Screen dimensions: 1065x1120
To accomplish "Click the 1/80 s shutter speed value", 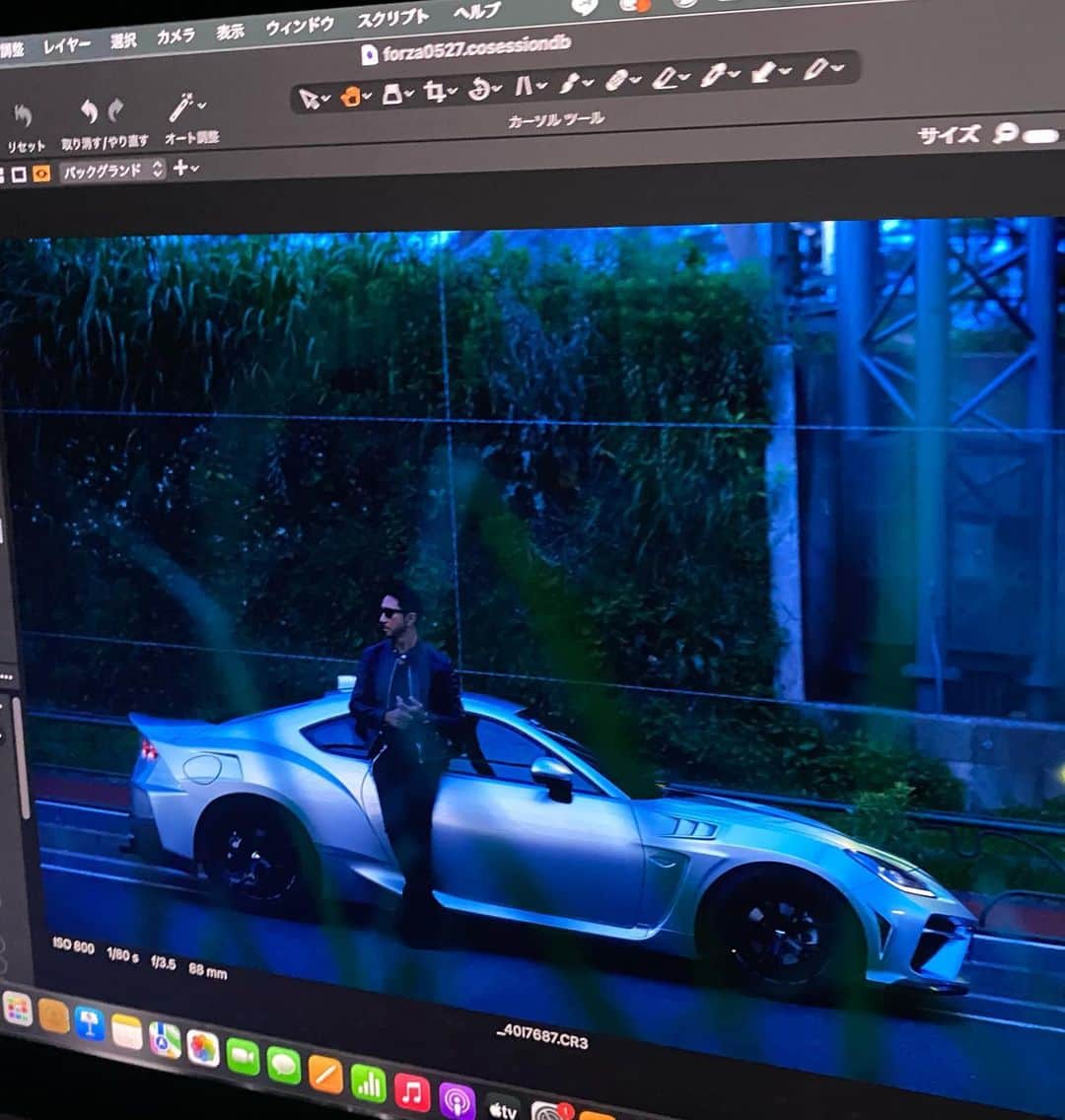I will 123,954.
